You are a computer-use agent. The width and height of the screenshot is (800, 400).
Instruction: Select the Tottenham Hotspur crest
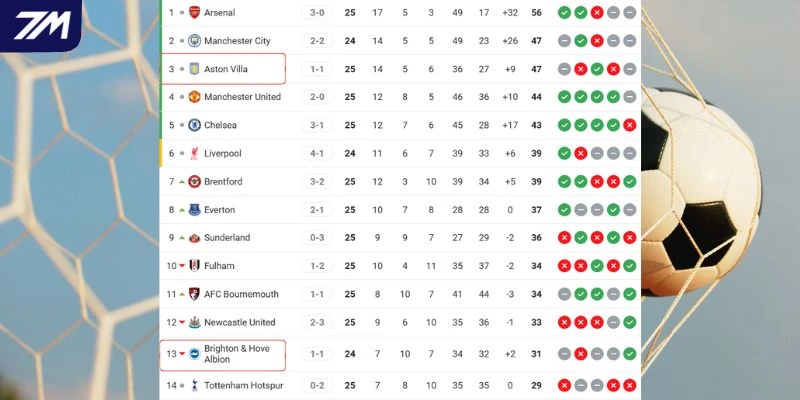pos(194,385)
